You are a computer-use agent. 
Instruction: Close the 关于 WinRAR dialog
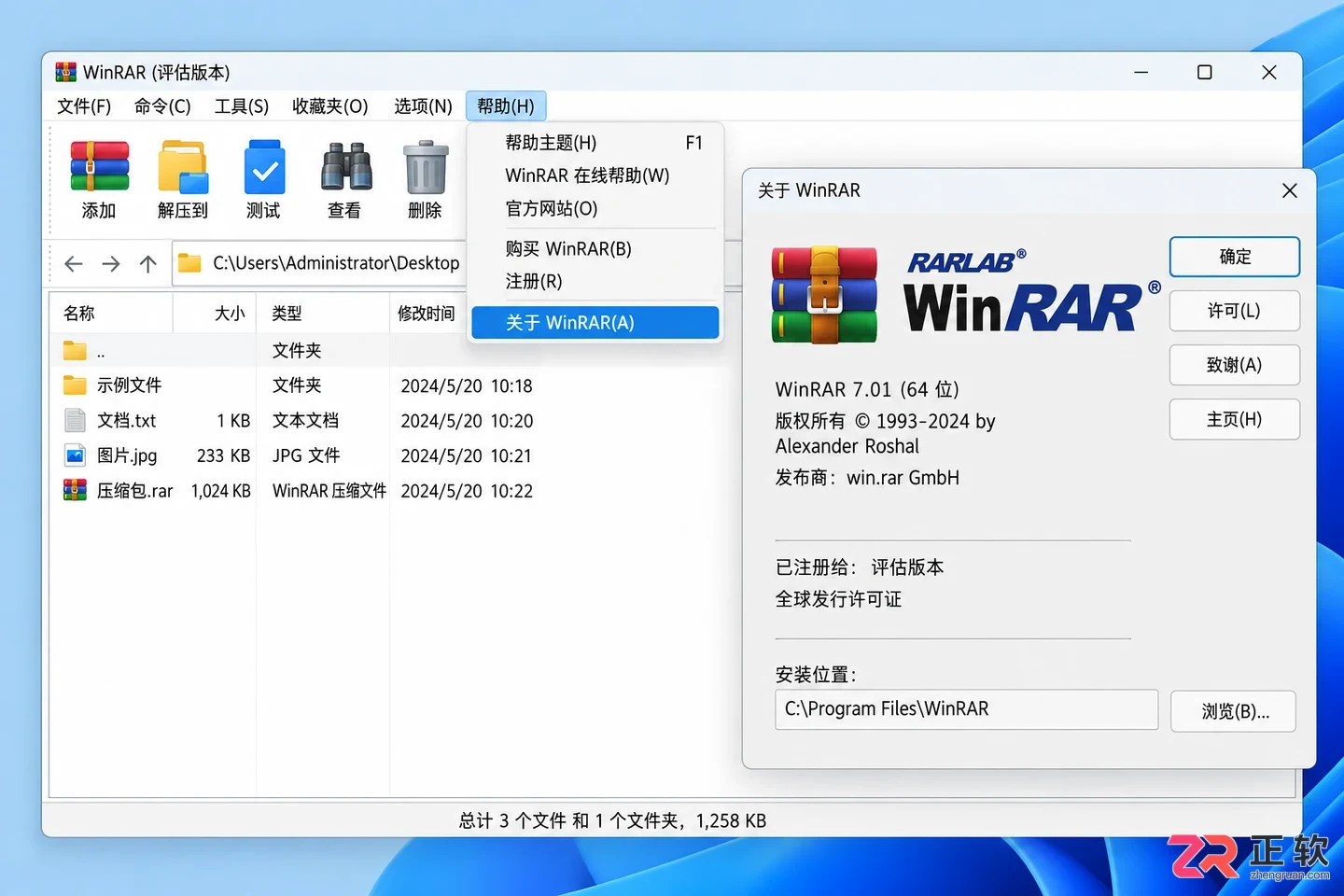point(1290,190)
